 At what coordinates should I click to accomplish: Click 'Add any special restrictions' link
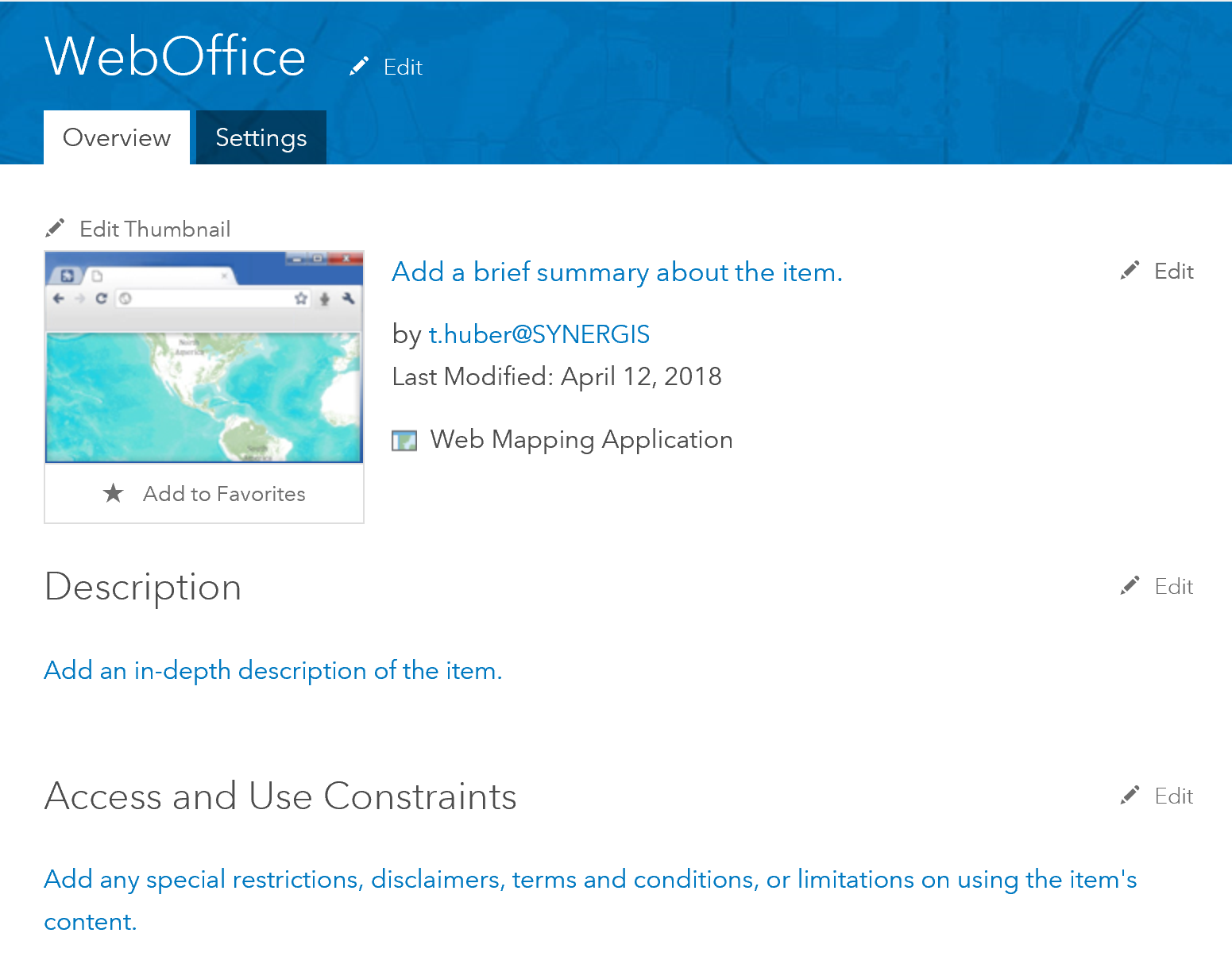pyautogui.click(x=589, y=880)
